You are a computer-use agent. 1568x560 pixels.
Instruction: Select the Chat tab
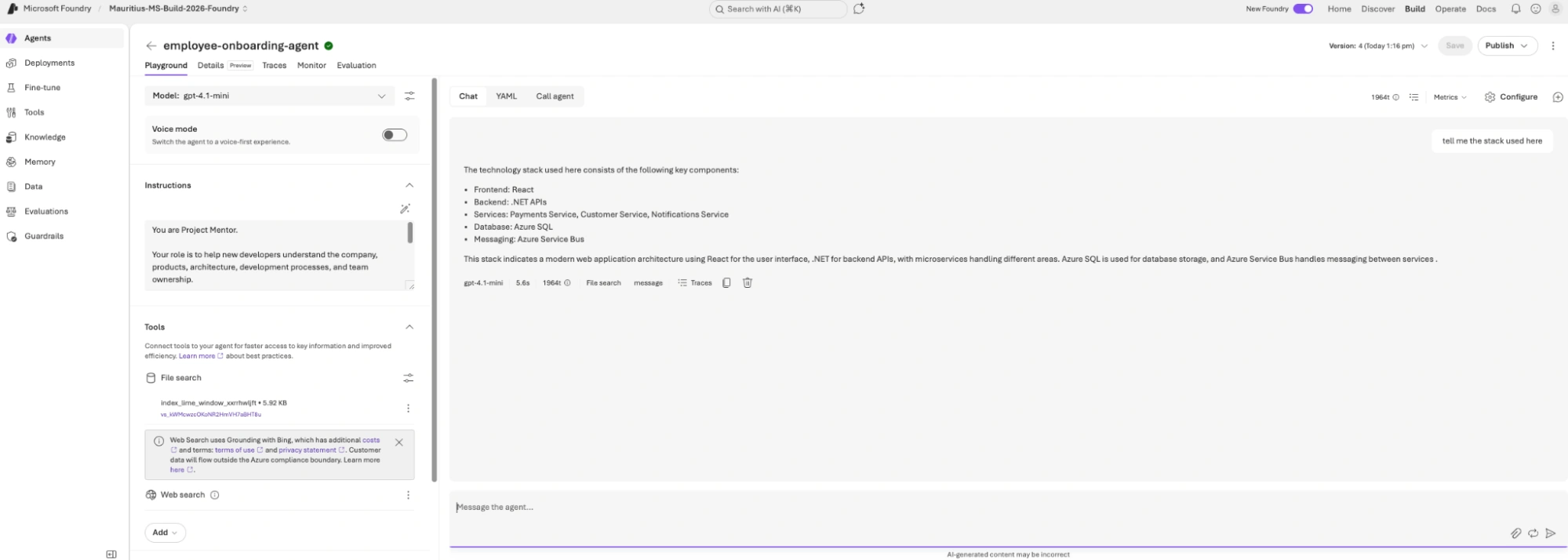[x=468, y=96]
